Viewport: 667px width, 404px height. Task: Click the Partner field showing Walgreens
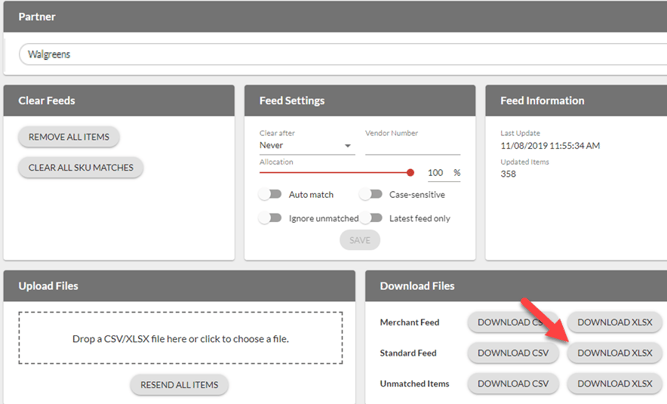(340, 54)
